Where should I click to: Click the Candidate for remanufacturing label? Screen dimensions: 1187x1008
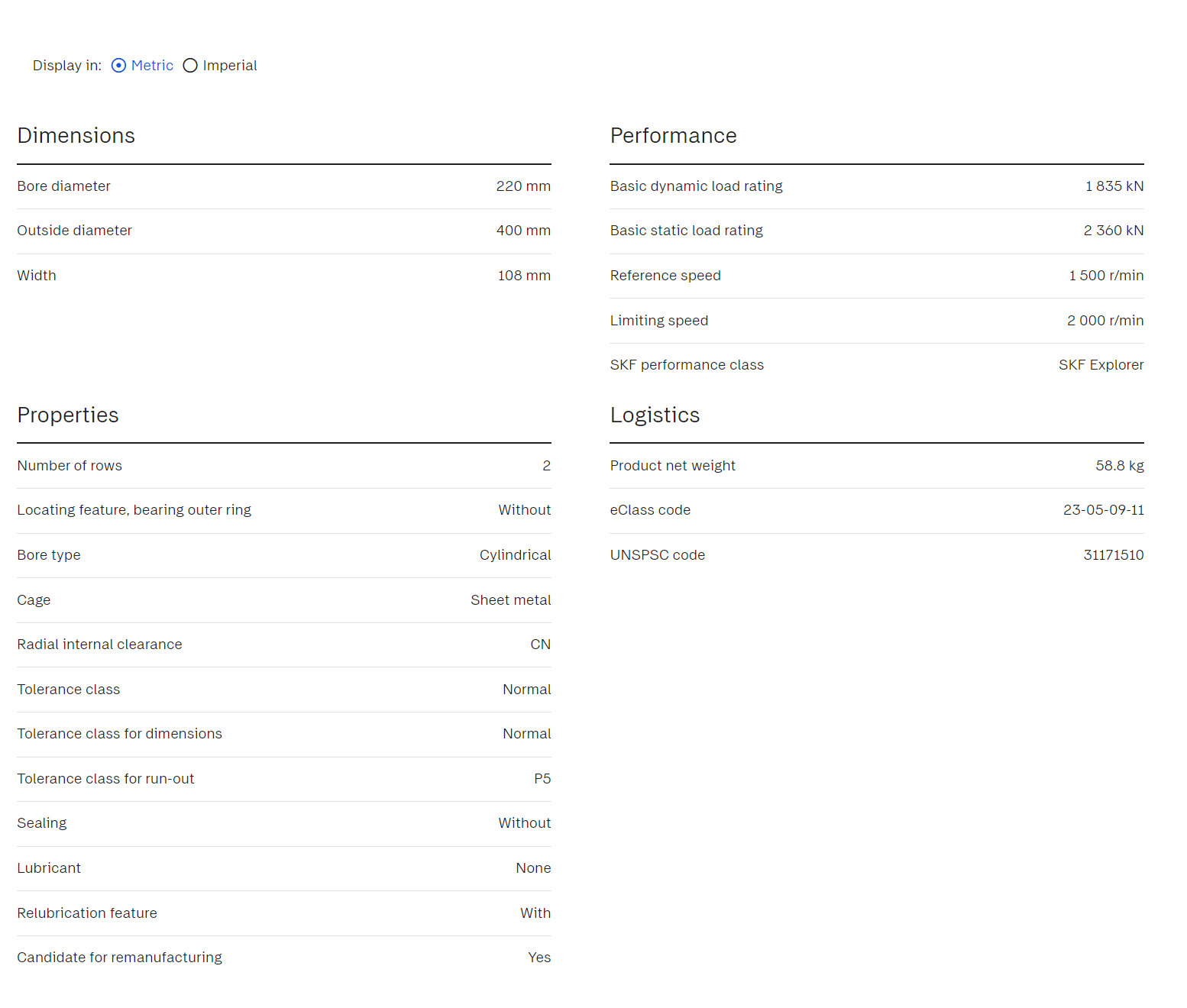click(x=119, y=958)
